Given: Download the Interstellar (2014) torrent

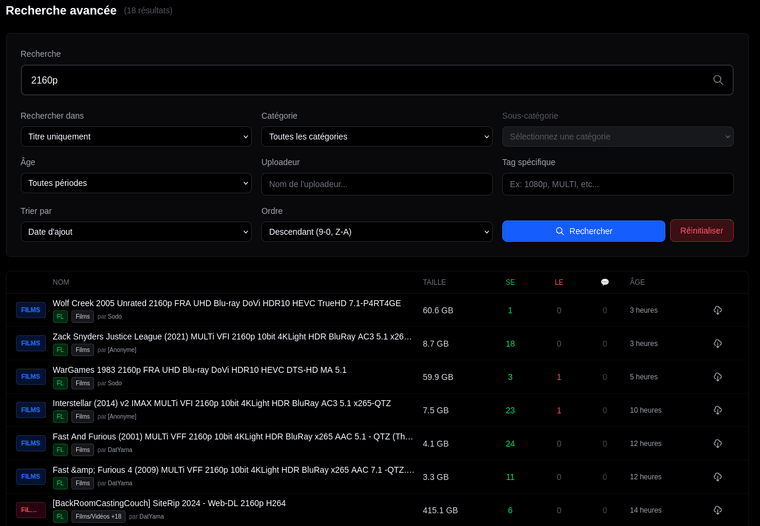Looking at the screenshot, I should 717,410.
